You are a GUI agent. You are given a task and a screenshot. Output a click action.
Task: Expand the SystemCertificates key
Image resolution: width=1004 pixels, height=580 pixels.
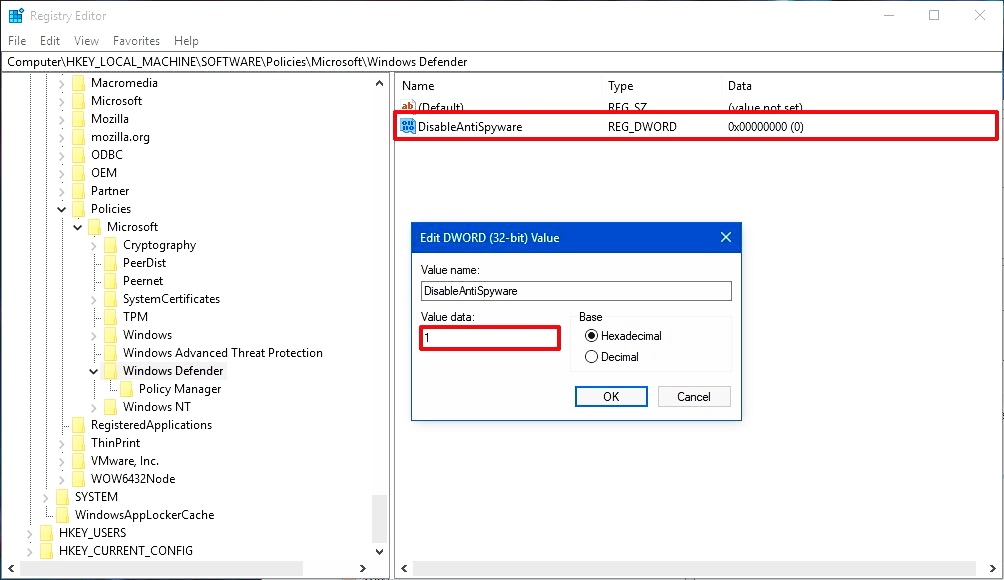click(93, 299)
